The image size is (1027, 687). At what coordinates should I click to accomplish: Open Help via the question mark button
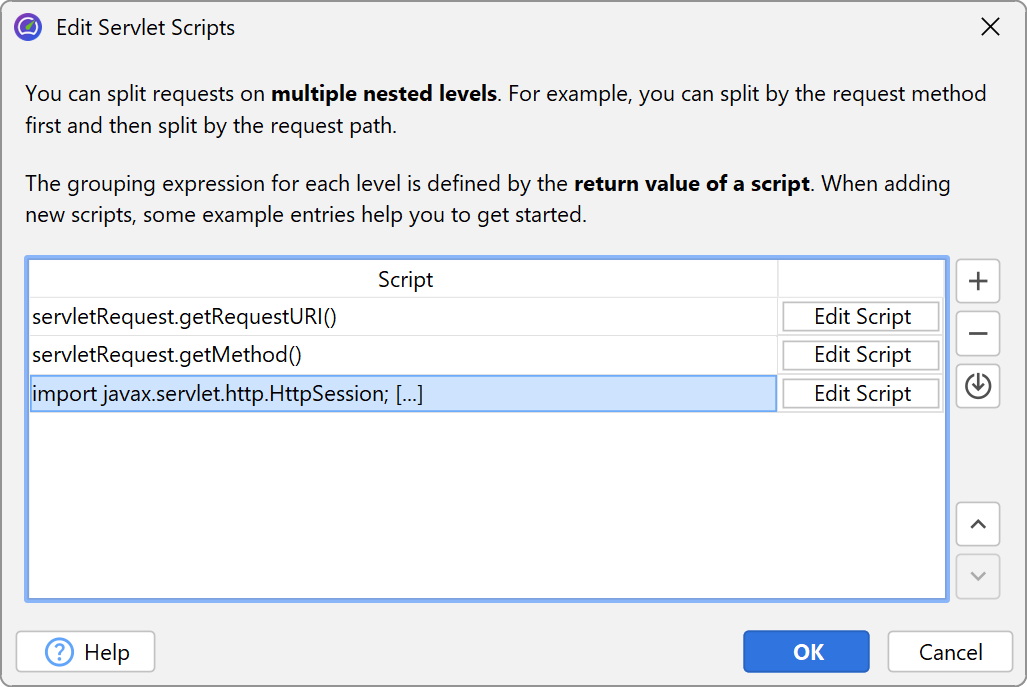point(86,652)
